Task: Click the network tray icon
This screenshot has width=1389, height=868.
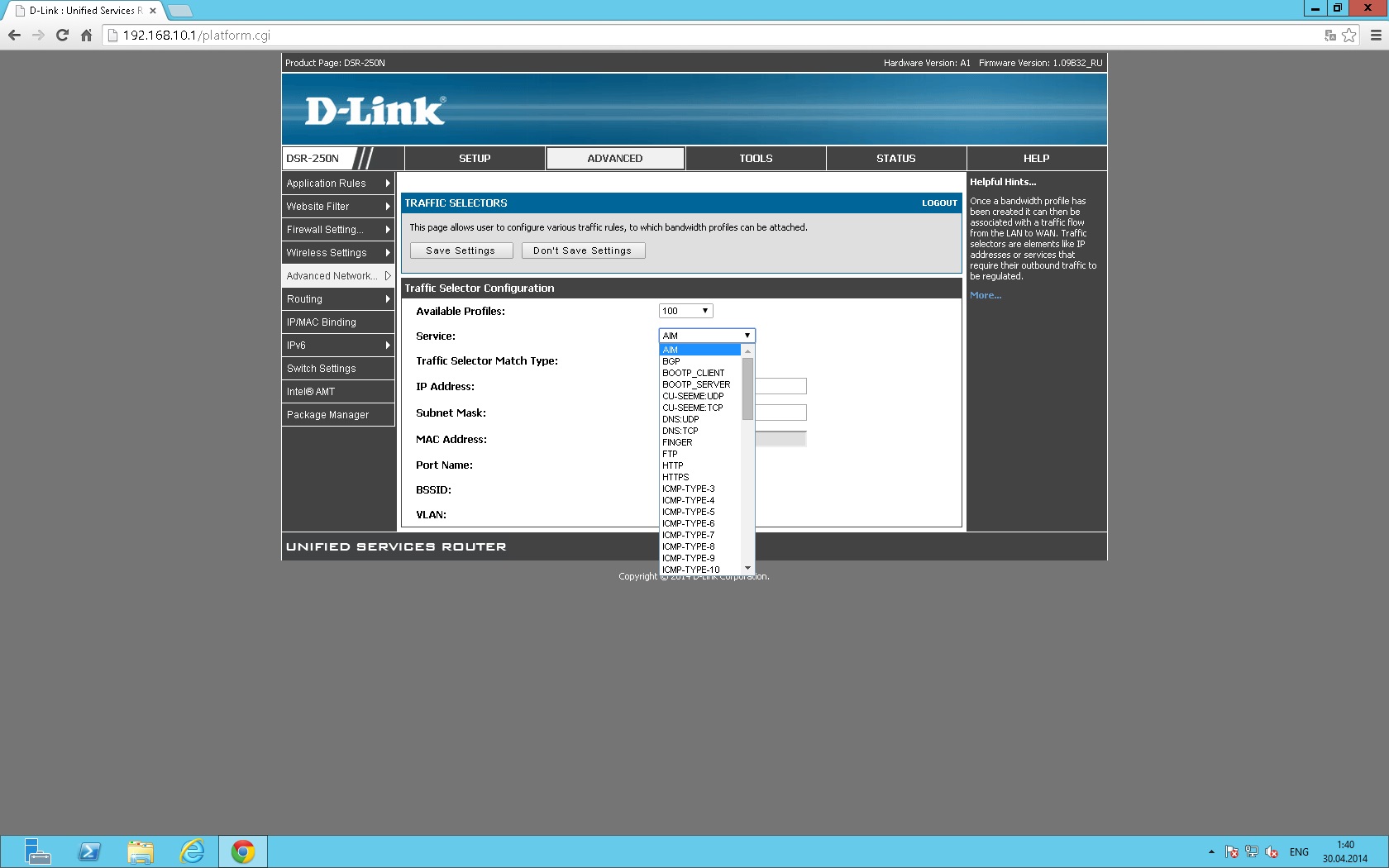Action: [1252, 851]
